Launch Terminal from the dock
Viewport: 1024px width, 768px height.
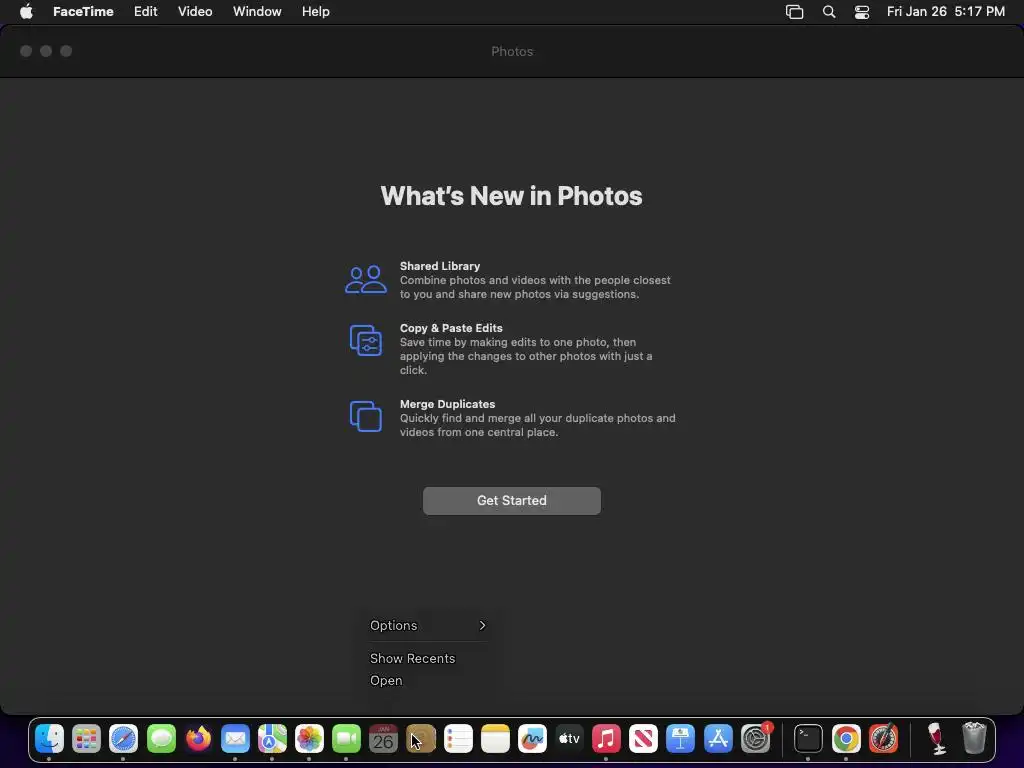(808, 739)
